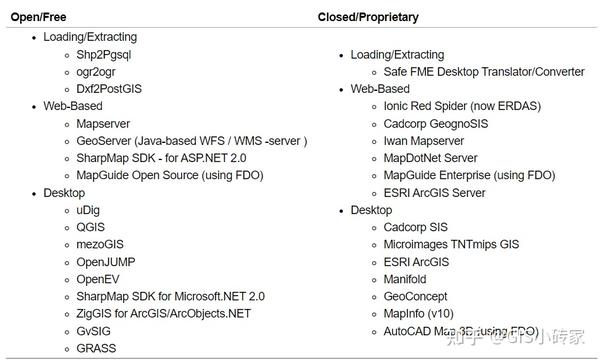Click Mapserver under Open Web-Based
600x361 pixels.
(x=103, y=124)
